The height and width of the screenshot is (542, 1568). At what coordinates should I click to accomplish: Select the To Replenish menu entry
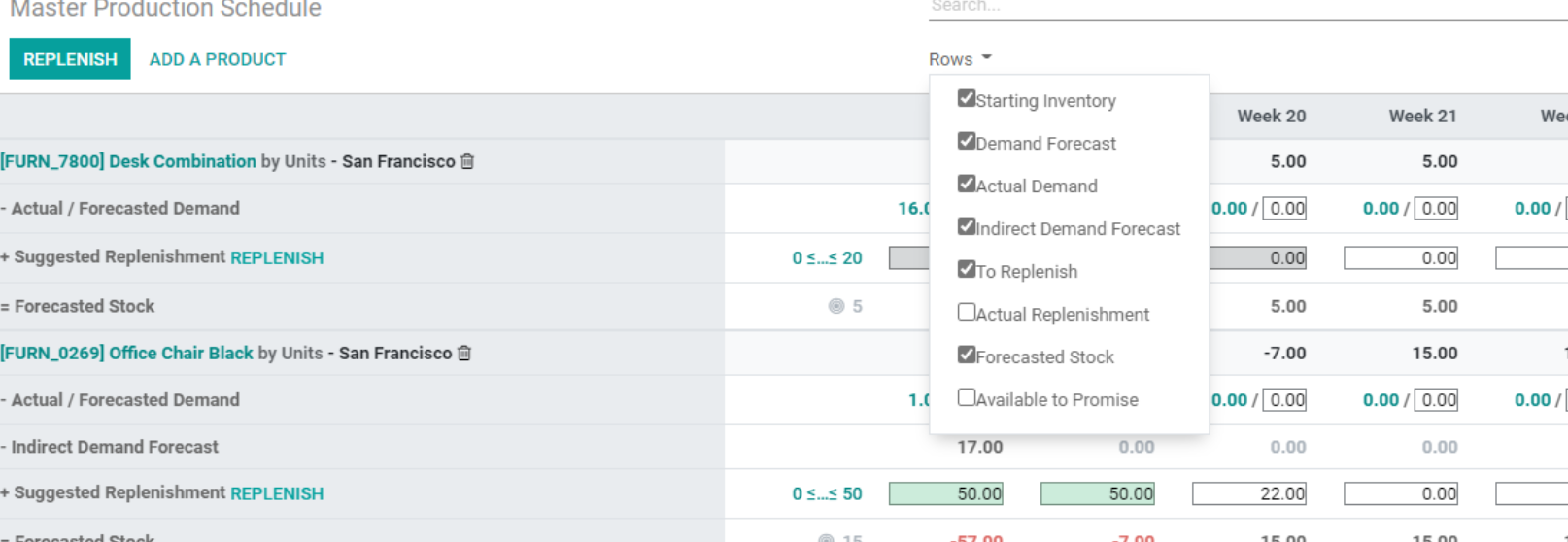click(x=1026, y=272)
